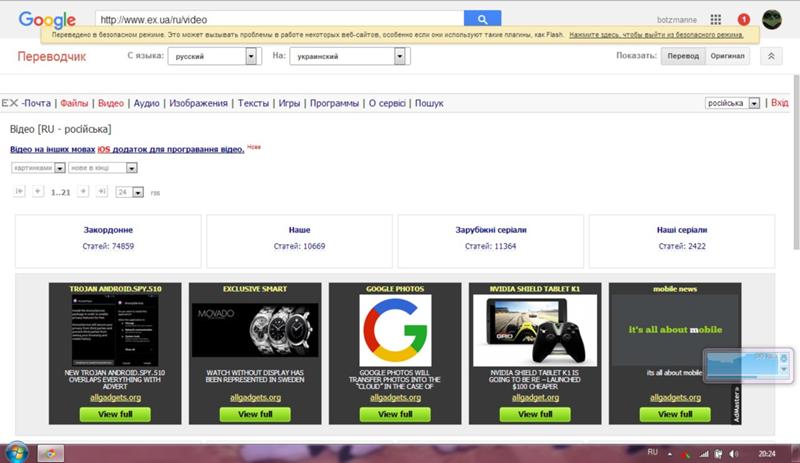Go to next page arrow
Viewport: 800px width, 463px height.
point(83,191)
